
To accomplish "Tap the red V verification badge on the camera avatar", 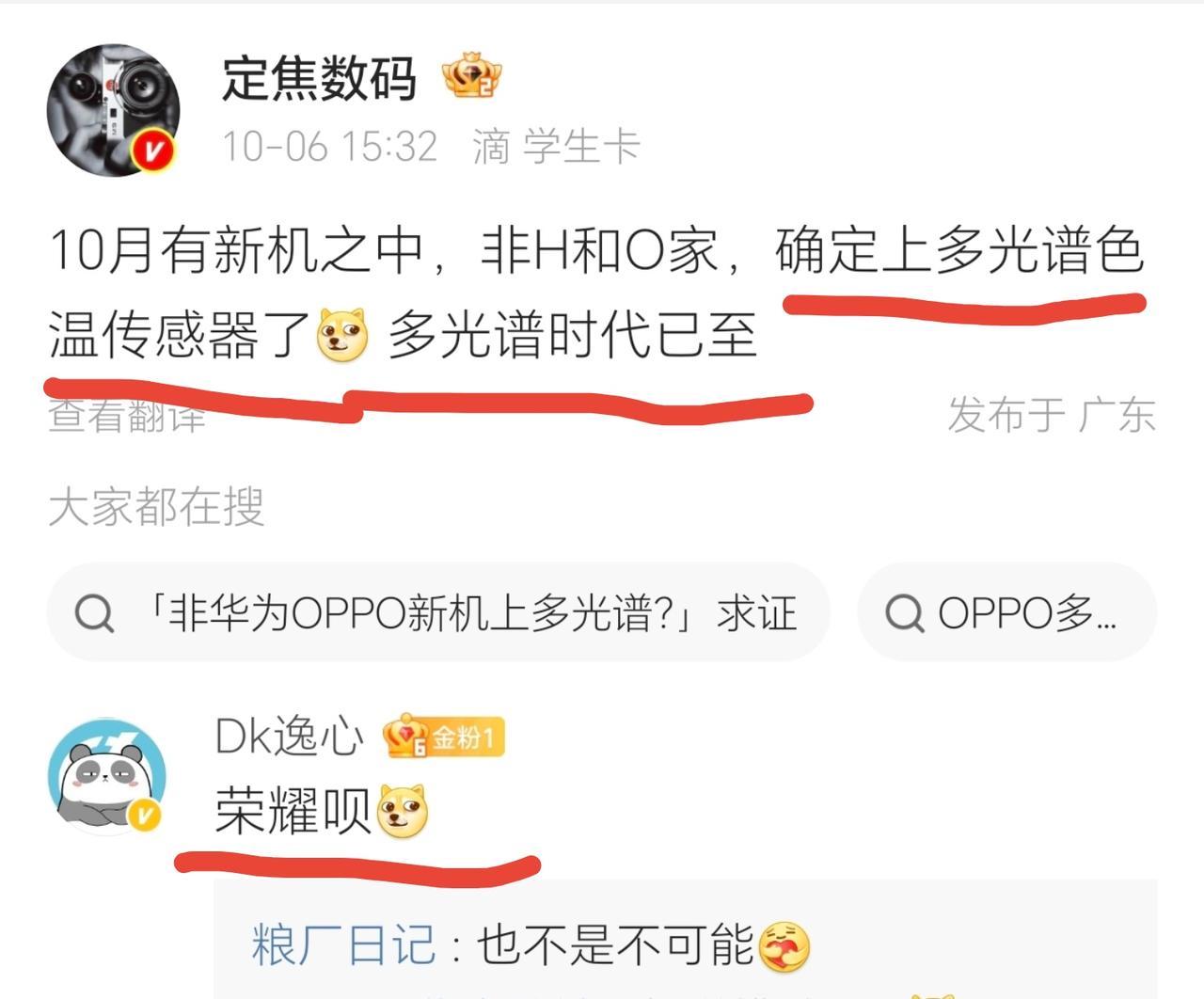I will pyautogui.click(x=155, y=151).
